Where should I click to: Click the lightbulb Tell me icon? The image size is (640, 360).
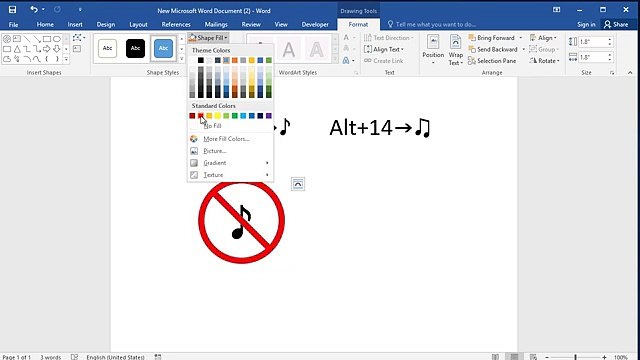click(x=390, y=24)
